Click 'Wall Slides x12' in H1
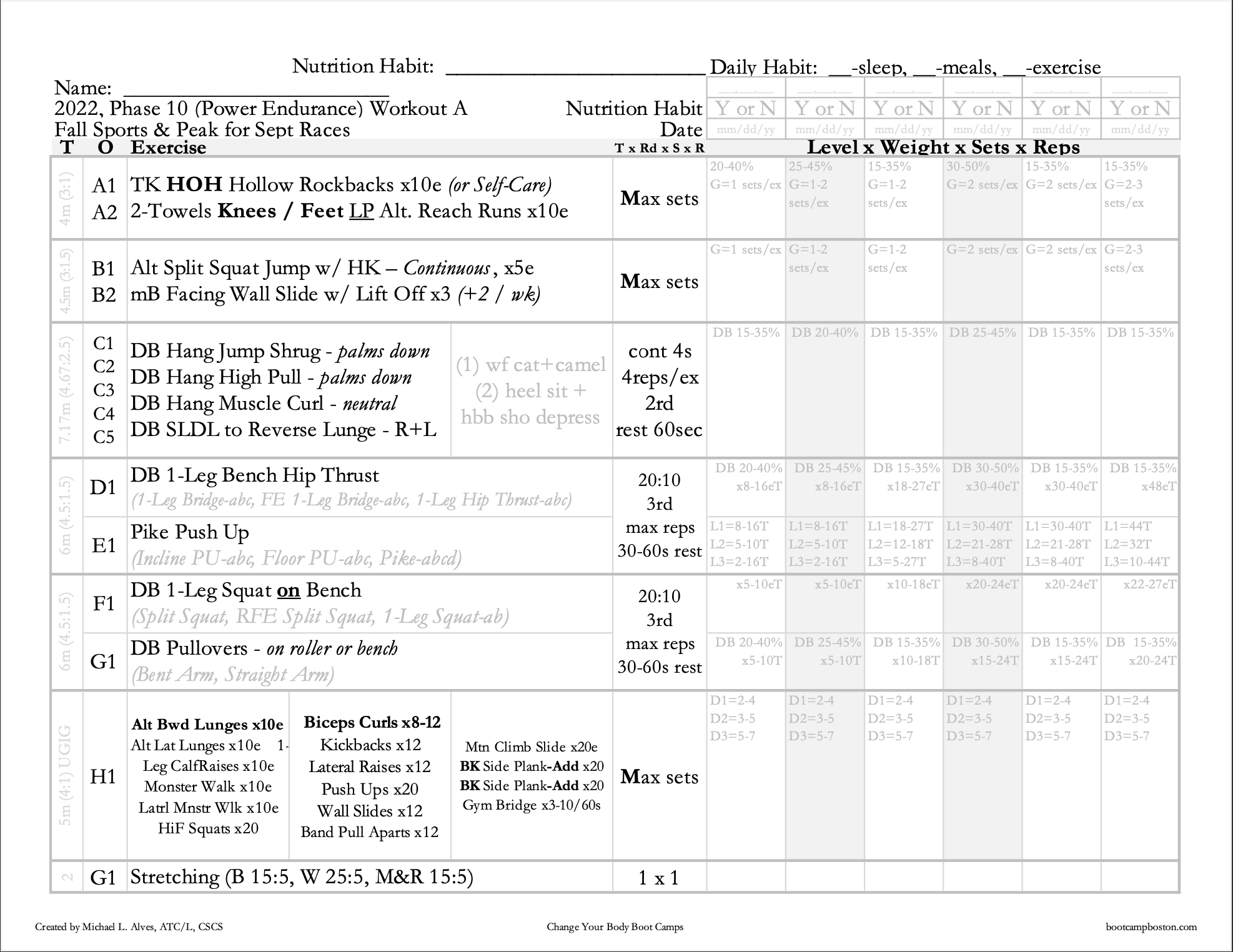Screen dimensions: 1233x952 point(370,811)
